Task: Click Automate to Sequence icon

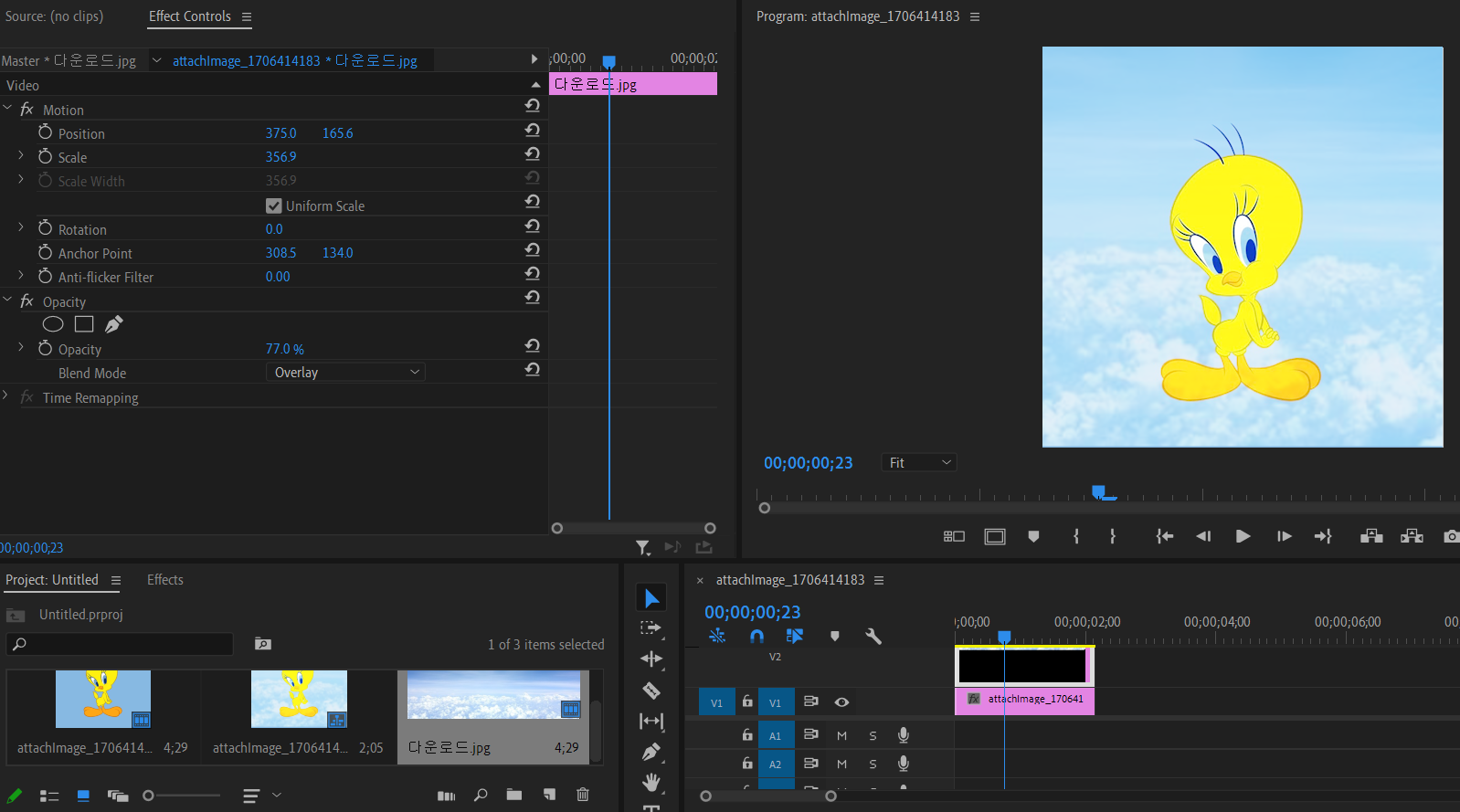Action: tap(446, 796)
